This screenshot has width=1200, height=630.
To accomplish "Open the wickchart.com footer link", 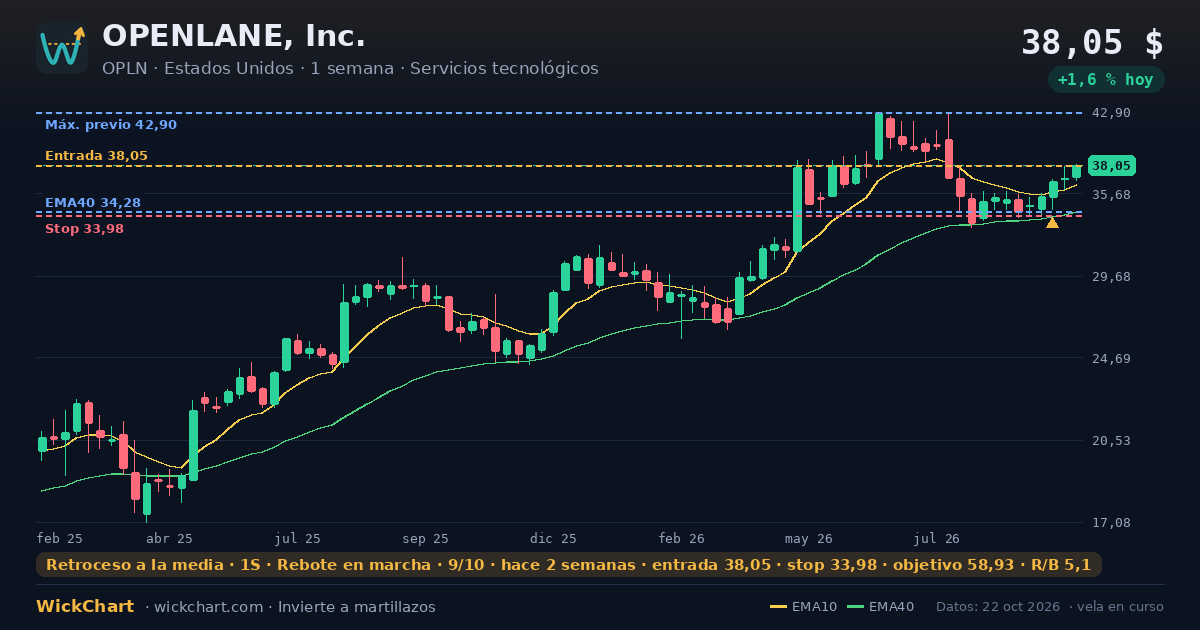I will click(x=208, y=607).
